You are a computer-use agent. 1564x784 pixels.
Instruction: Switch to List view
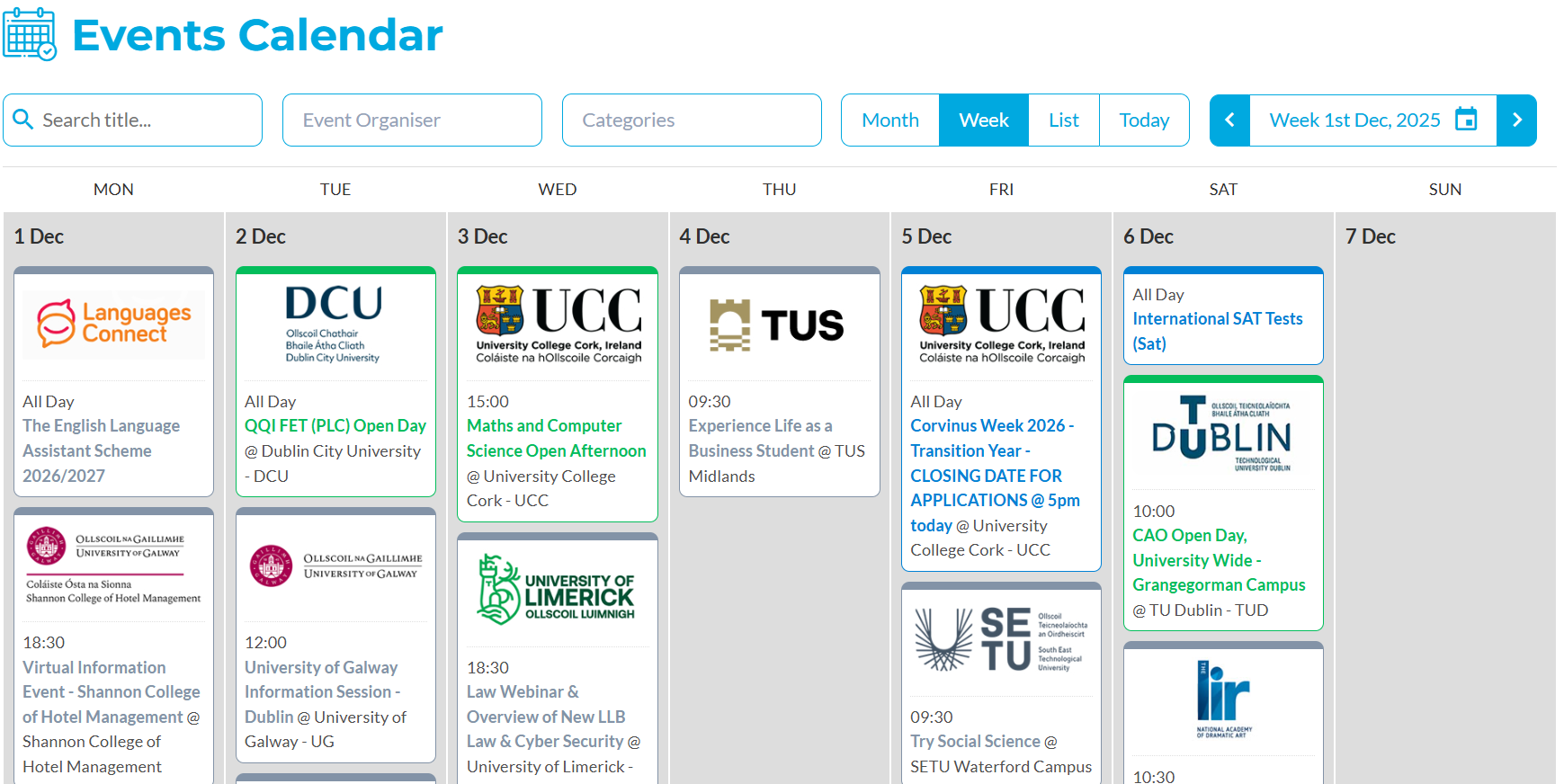[x=1064, y=120]
